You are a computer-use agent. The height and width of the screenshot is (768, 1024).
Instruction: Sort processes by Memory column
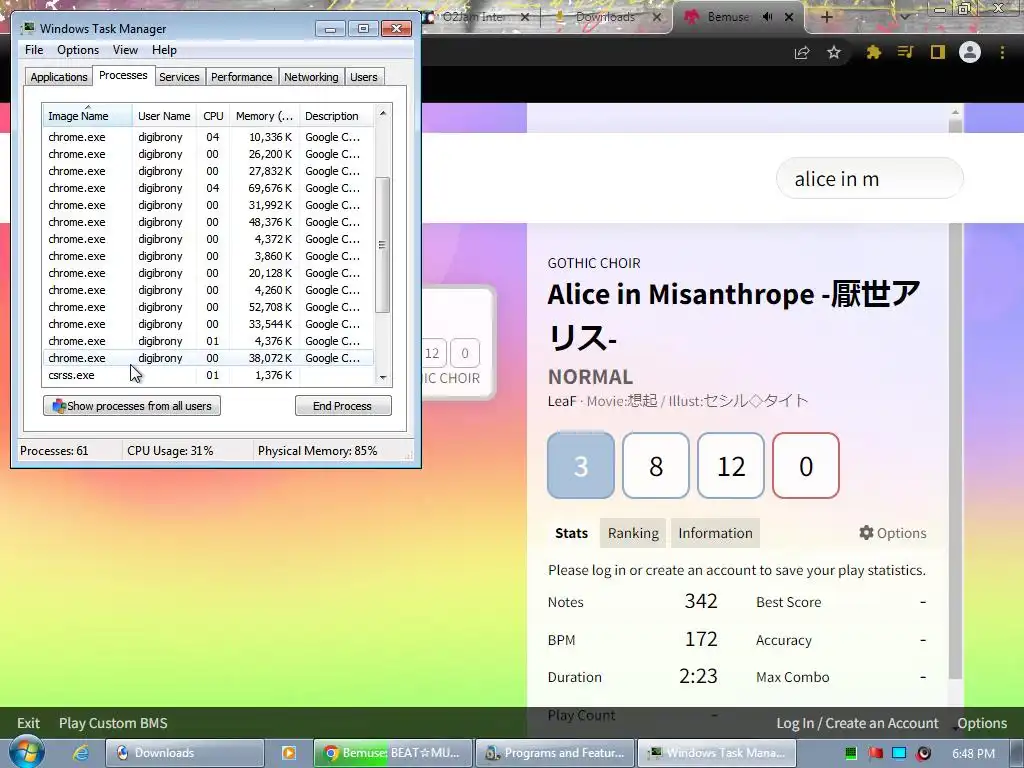pos(264,116)
